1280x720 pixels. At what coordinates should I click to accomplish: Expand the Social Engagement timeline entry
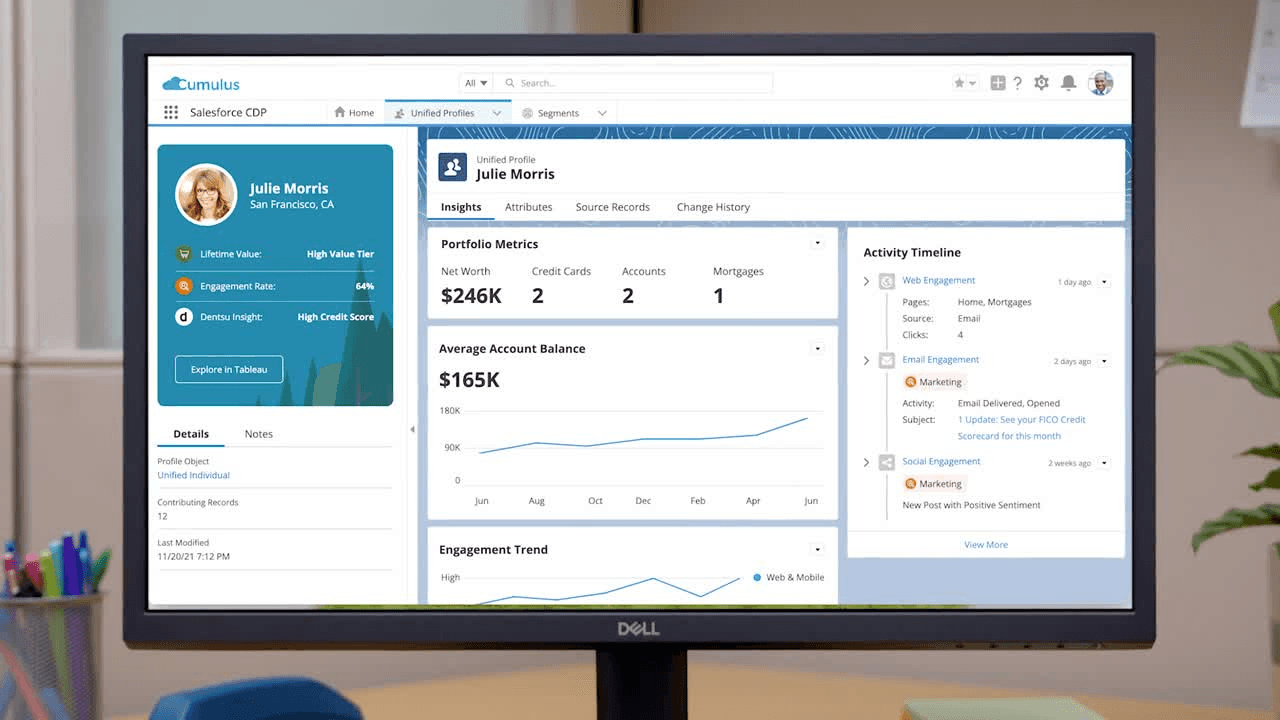[866, 462]
